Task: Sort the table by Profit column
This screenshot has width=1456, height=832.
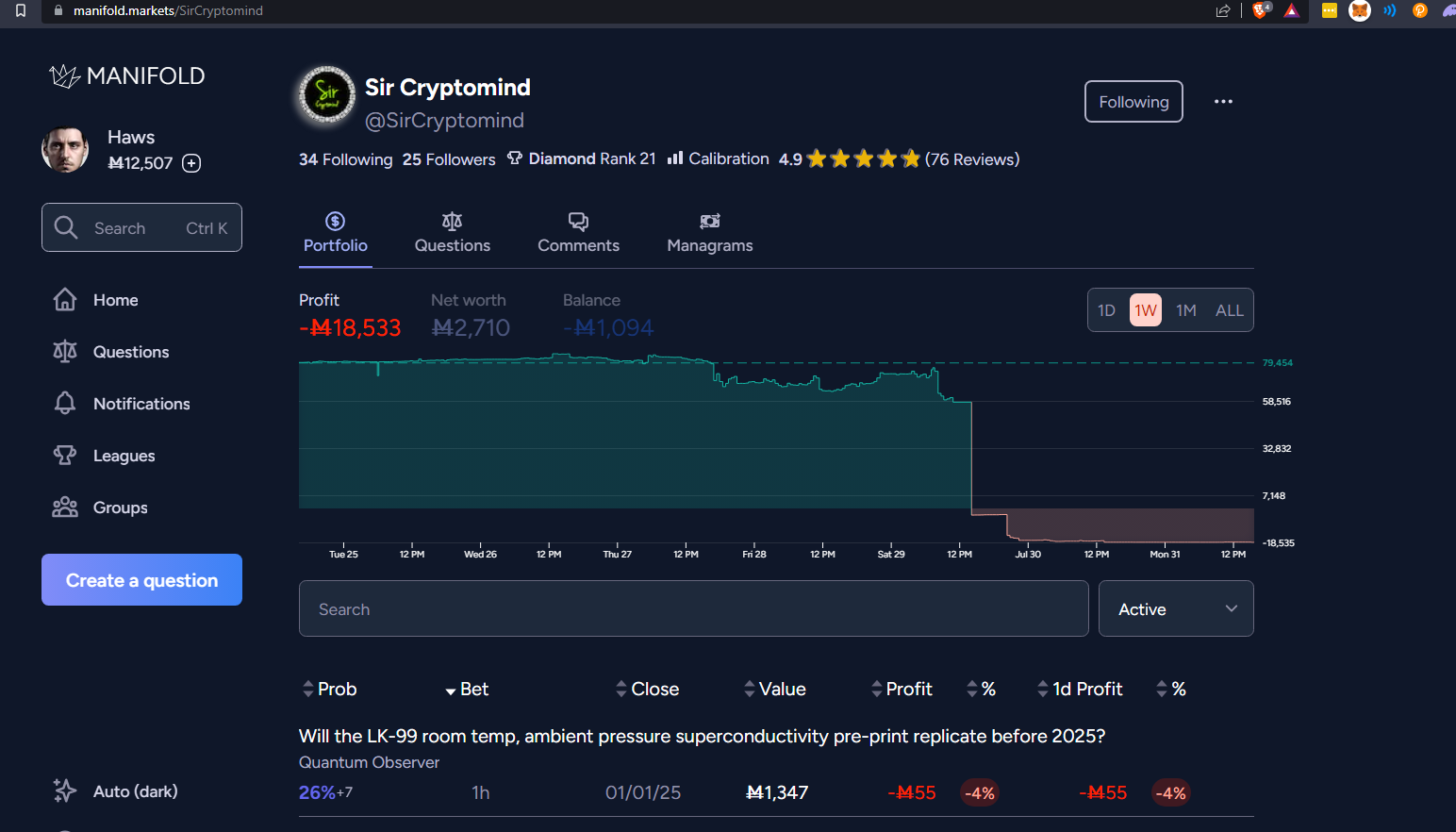Action: 902,689
